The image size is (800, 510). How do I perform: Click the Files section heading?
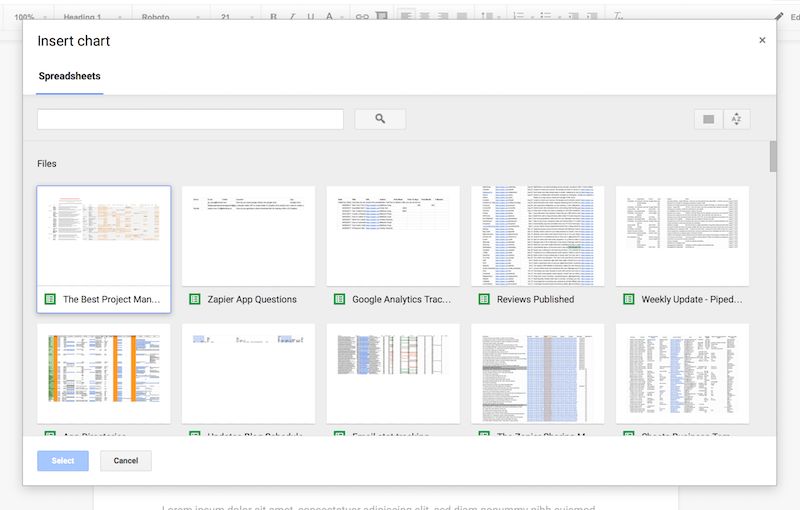coord(46,164)
